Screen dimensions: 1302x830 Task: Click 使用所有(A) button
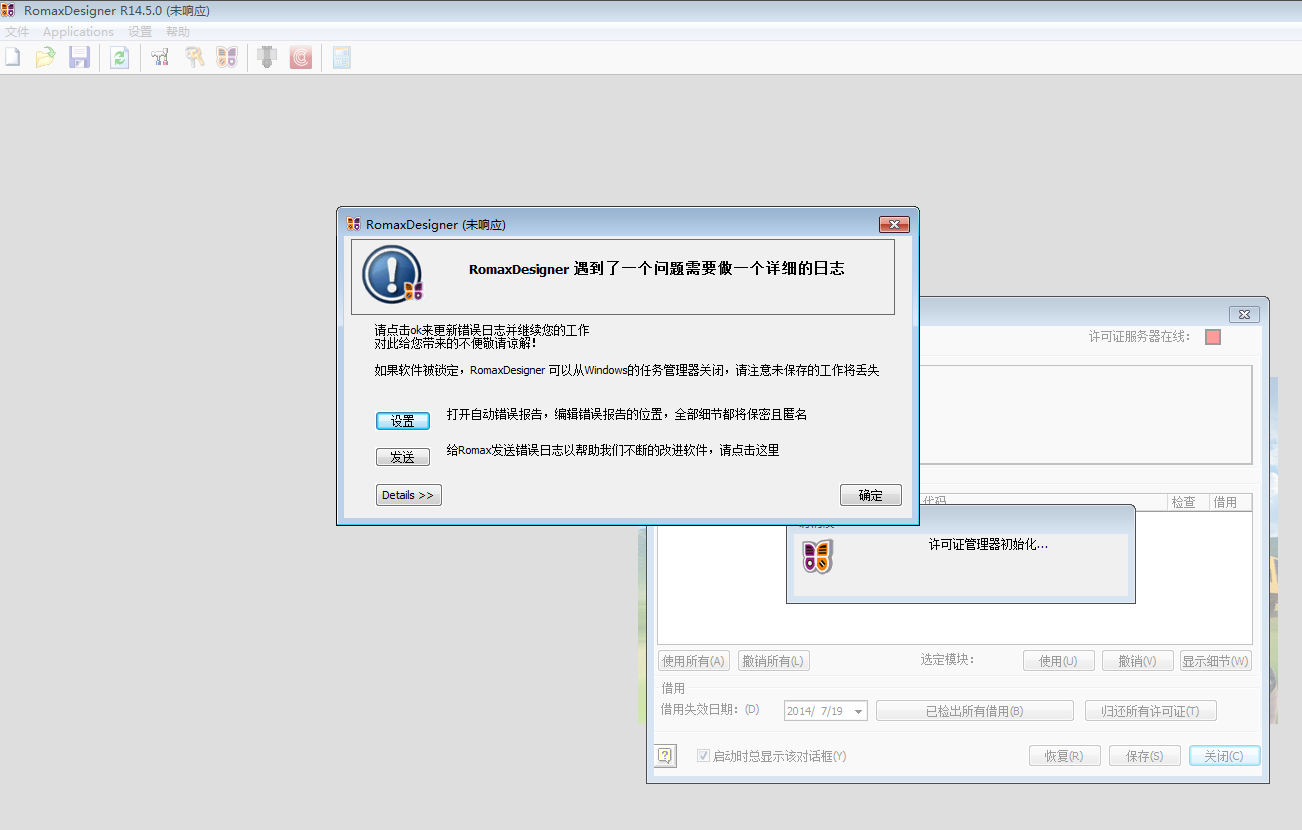pyautogui.click(x=694, y=661)
